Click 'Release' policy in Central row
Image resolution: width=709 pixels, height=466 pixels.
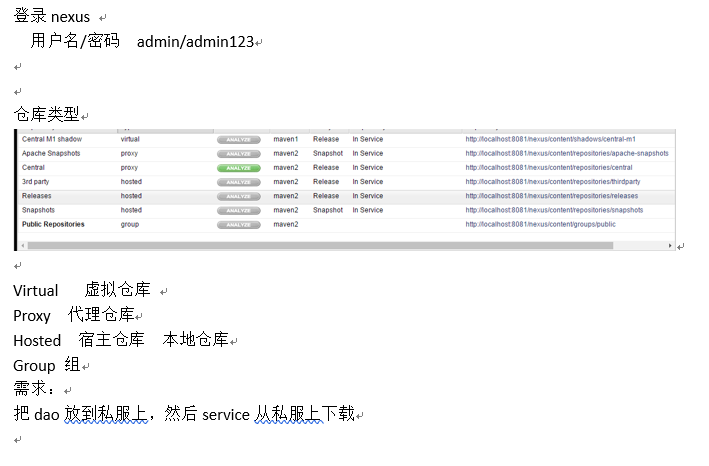point(326,167)
